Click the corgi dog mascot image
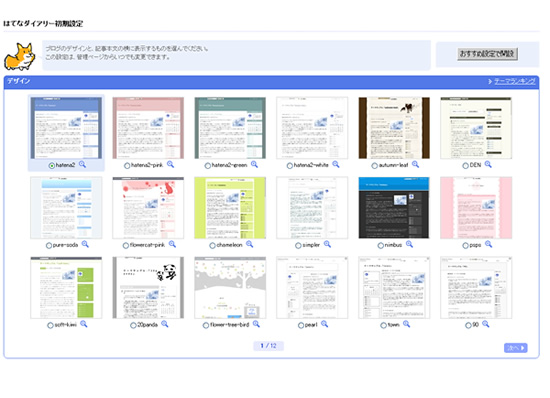 [x=20, y=56]
